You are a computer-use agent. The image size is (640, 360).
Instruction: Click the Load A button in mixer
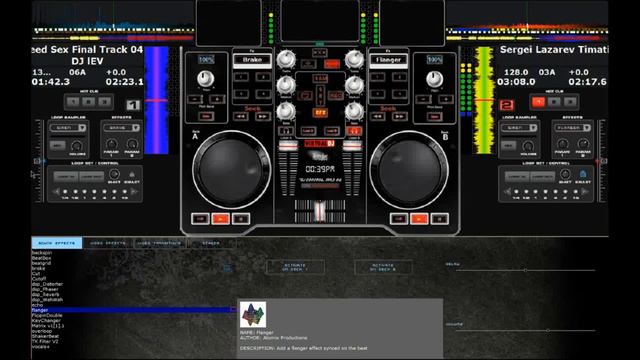308,131
